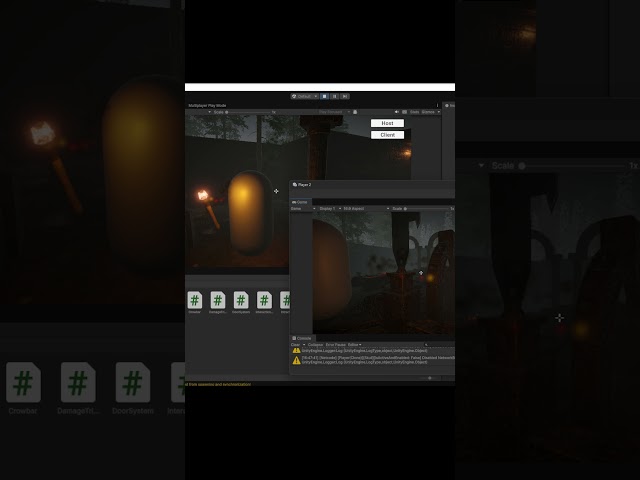This screenshot has height=480, width=640.
Task: Select the DamageTri... script asset
Action: tap(218, 302)
